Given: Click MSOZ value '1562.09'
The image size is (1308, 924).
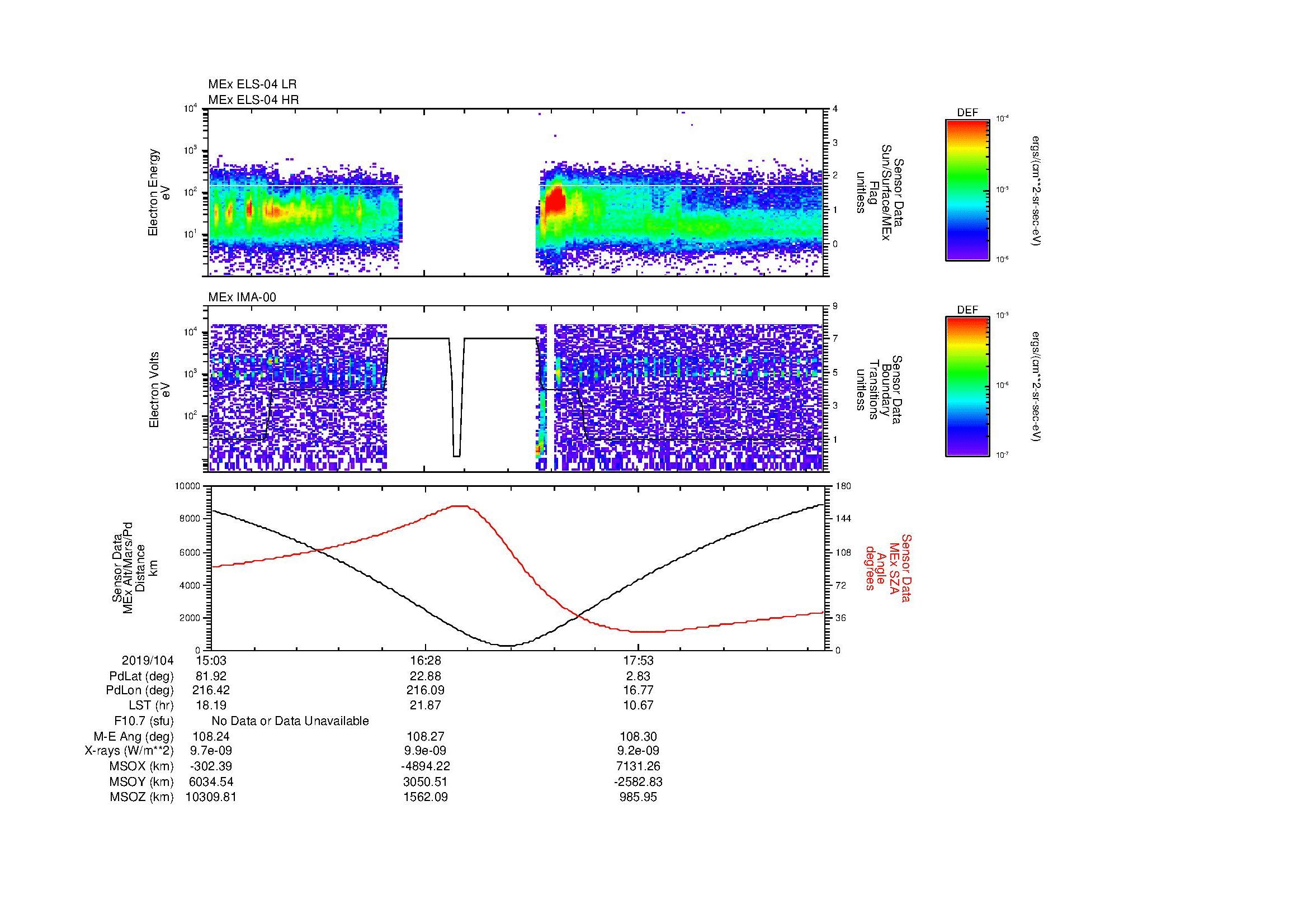Looking at the screenshot, I should point(426,797).
